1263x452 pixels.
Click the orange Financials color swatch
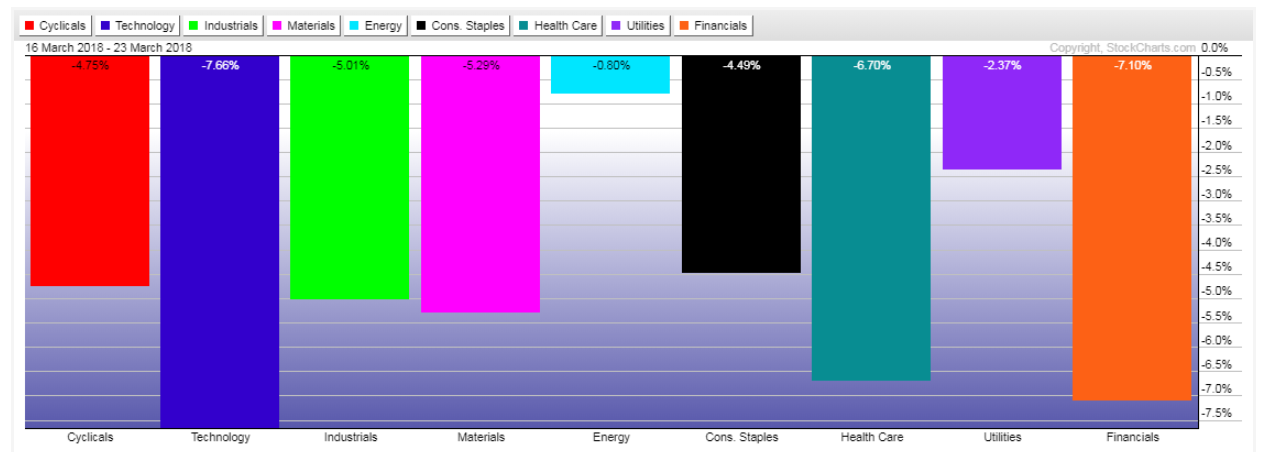[686, 26]
